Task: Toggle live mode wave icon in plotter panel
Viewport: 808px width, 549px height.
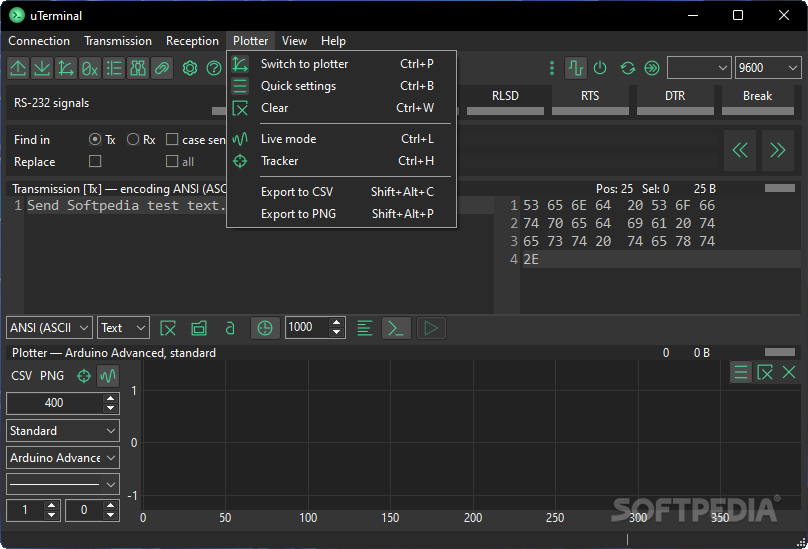Action: (108, 376)
